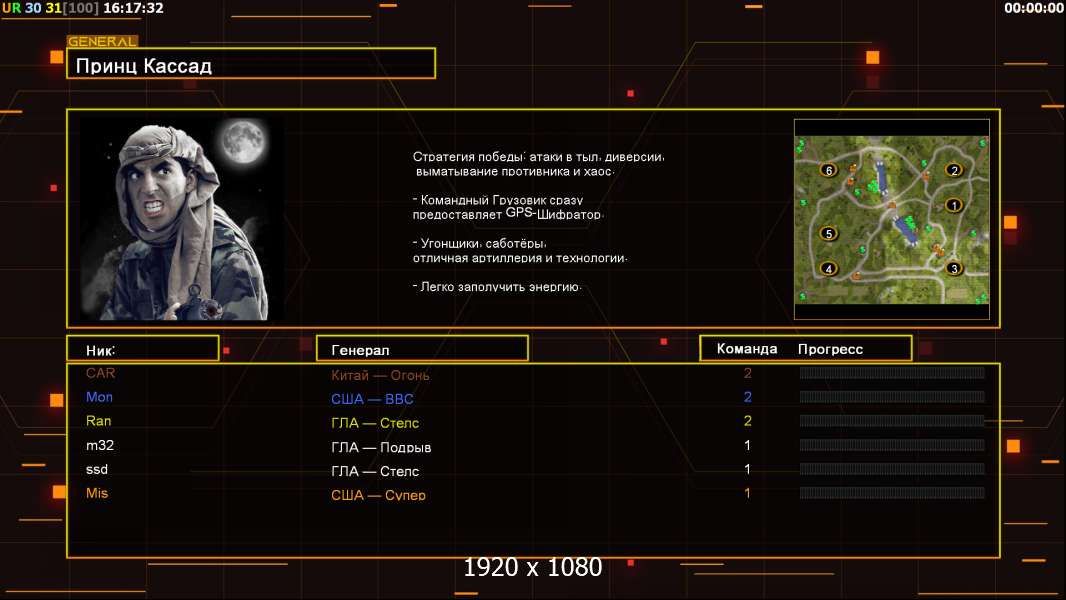The image size is (1066, 600).
Task: Click team number 1 in ssd's row
Action: tap(747, 469)
